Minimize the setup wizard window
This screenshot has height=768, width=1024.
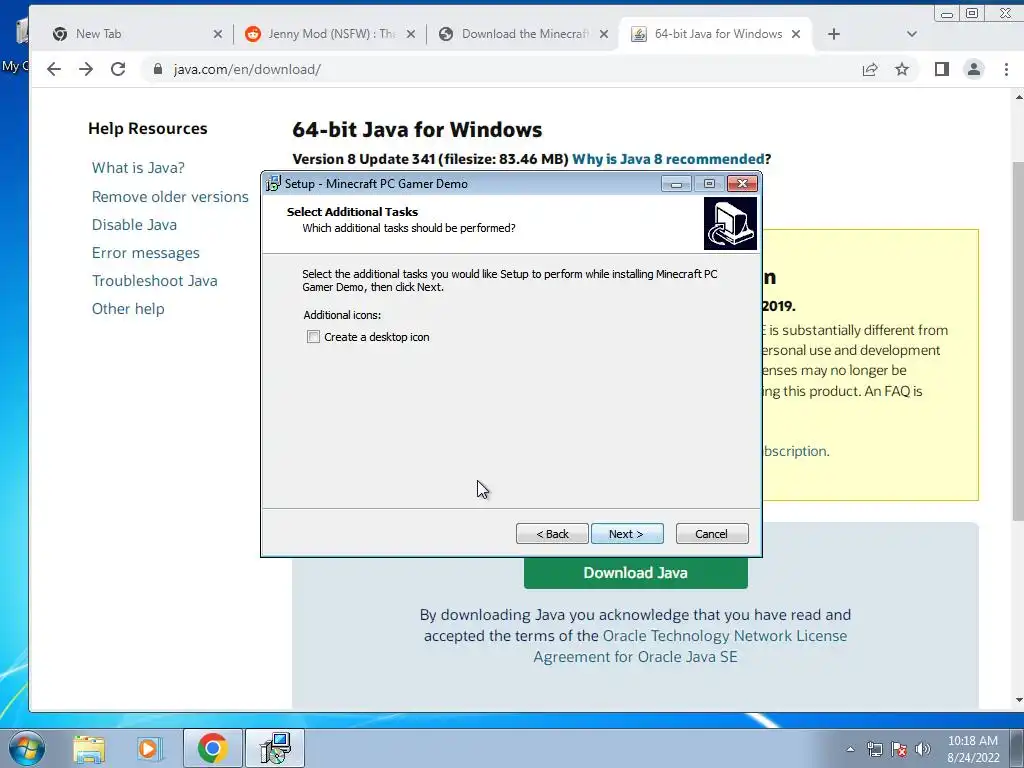coord(676,184)
